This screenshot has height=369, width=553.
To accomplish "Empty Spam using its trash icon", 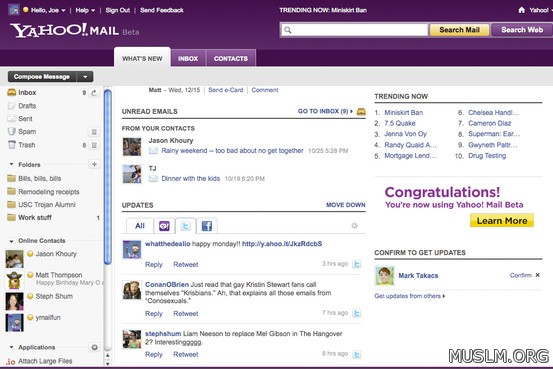I will (x=94, y=132).
